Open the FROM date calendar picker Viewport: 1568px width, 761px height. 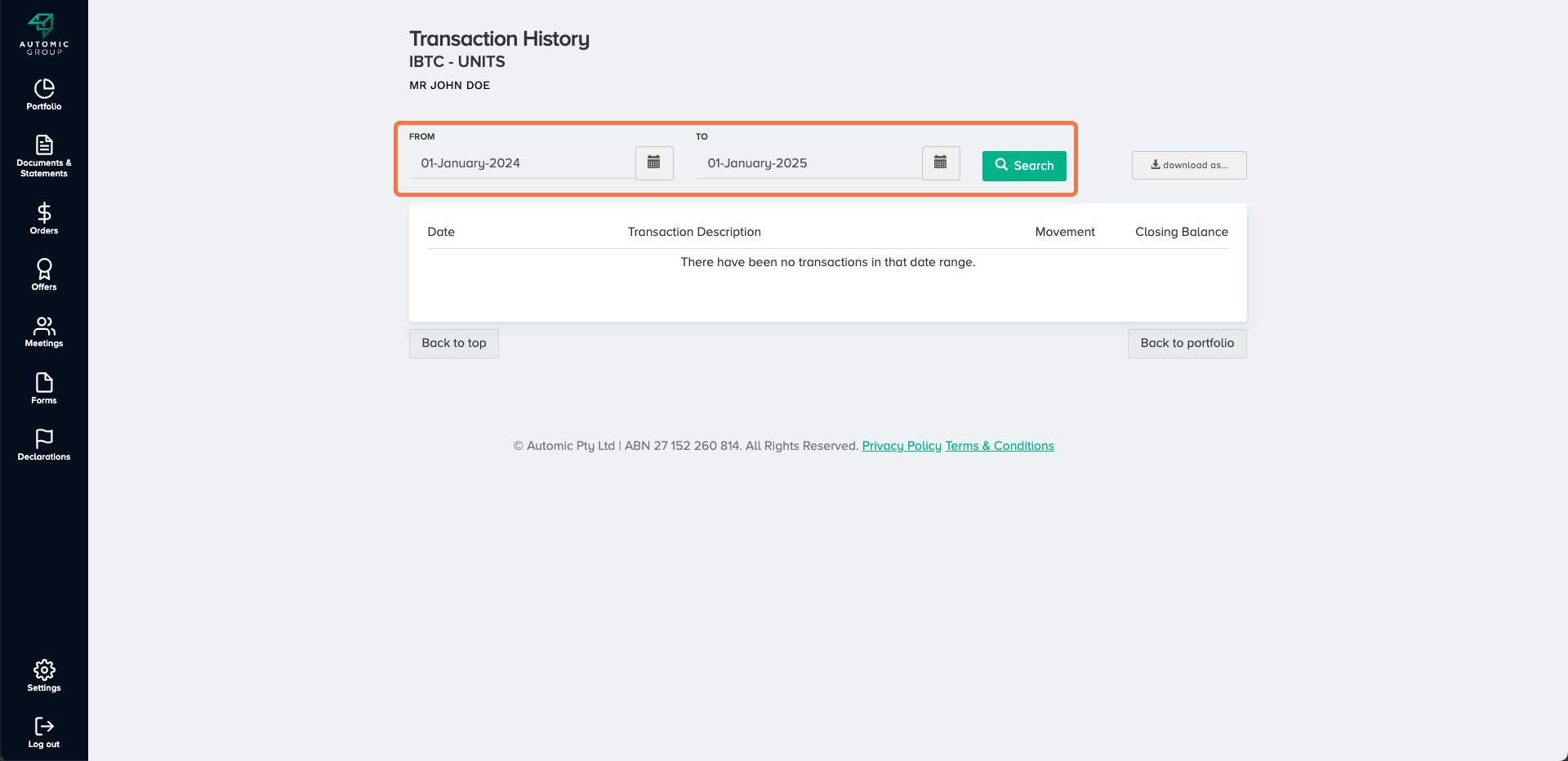click(654, 163)
